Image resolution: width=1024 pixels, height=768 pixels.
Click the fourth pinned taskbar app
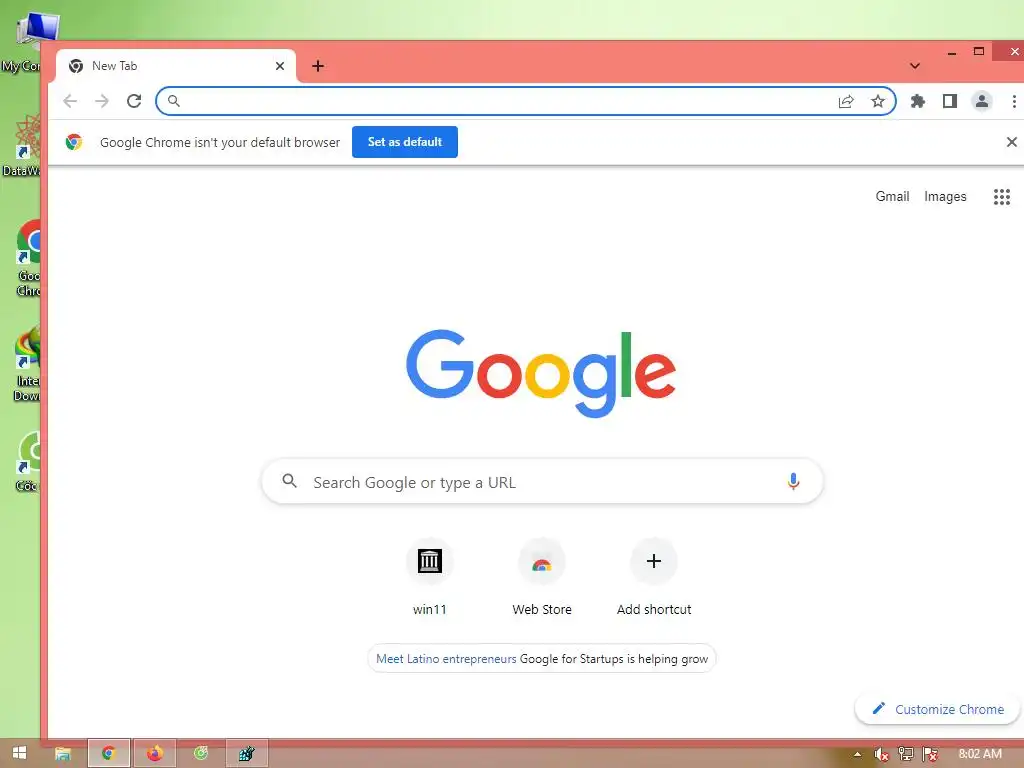tap(246, 754)
